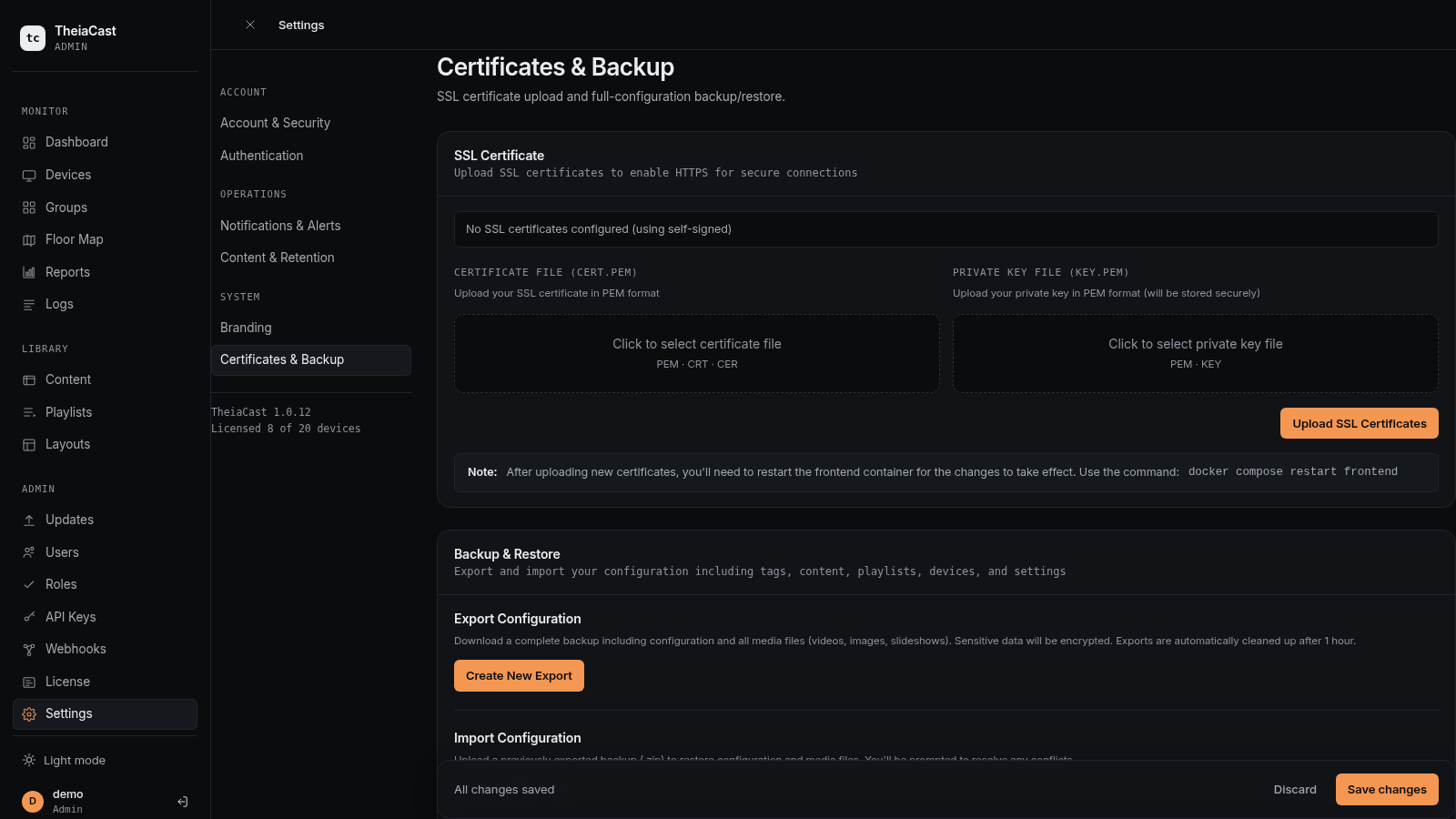Select Certificates & Backup settings item
This screenshot has height=819, width=1456.
tap(311, 360)
